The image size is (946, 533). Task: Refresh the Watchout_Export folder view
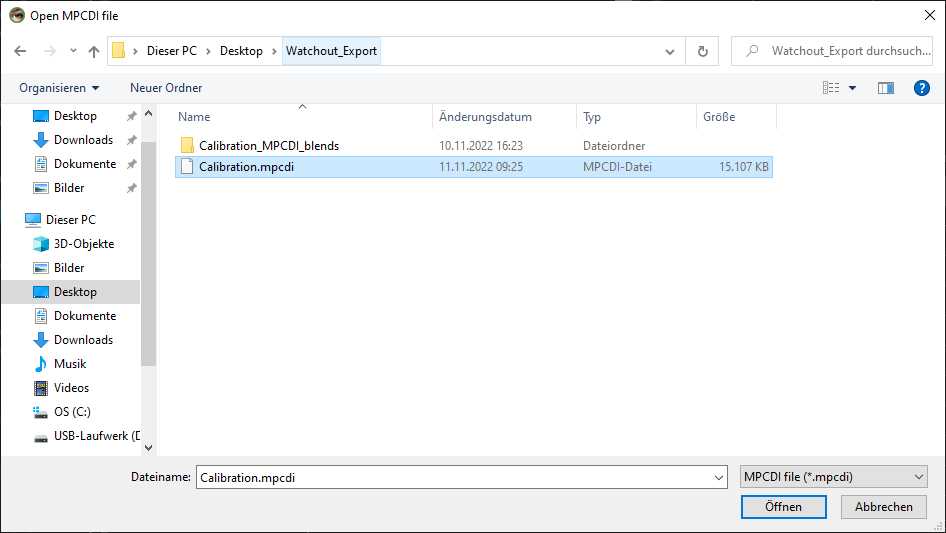[702, 51]
